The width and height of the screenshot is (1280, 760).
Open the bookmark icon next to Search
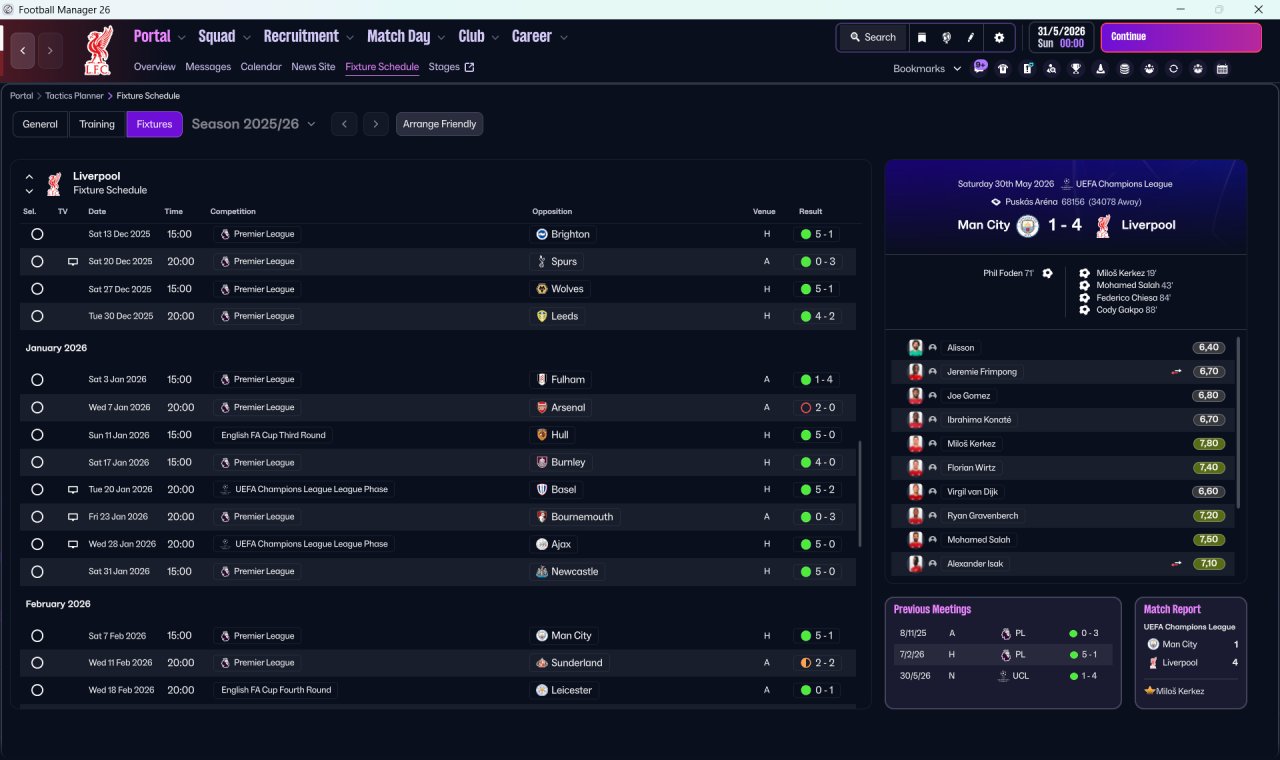[x=922, y=37]
